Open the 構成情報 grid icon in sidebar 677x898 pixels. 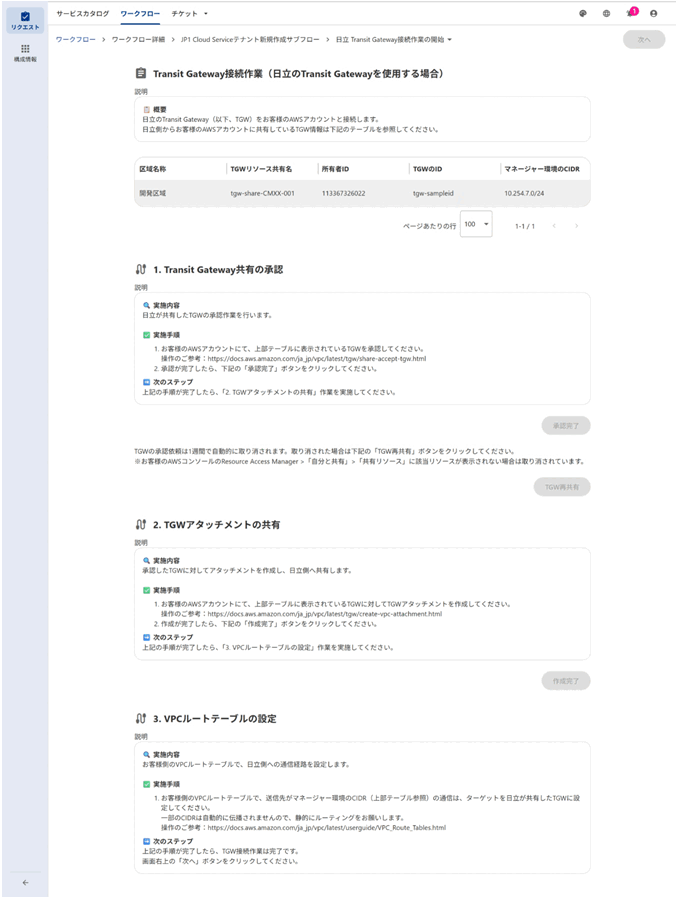[25, 53]
